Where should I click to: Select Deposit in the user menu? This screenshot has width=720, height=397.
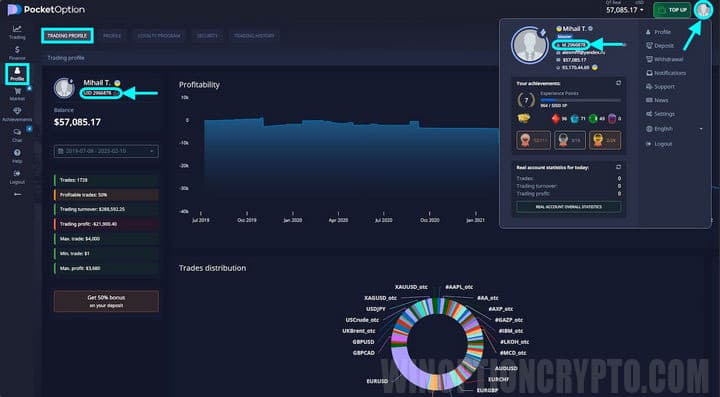660,46
